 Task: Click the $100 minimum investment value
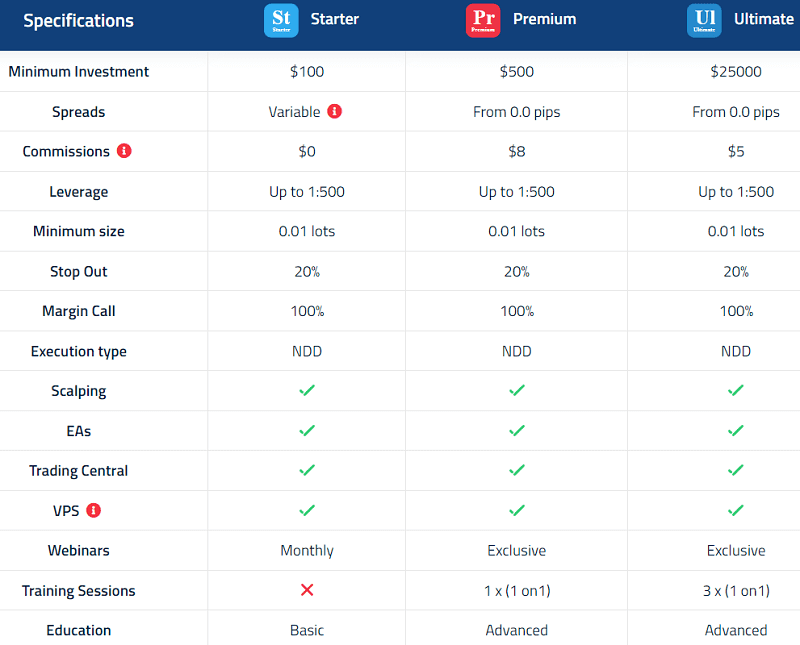pyautogui.click(x=307, y=71)
